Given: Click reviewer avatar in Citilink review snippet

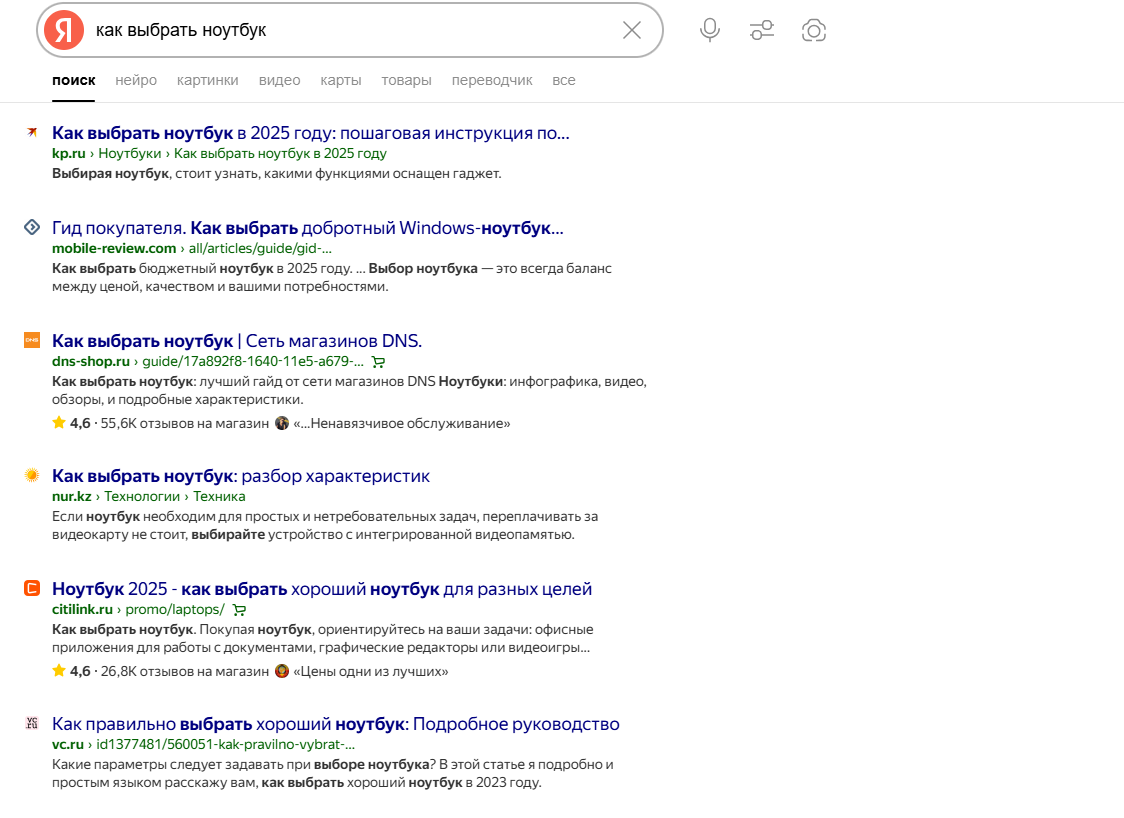Looking at the screenshot, I should coord(282,671).
